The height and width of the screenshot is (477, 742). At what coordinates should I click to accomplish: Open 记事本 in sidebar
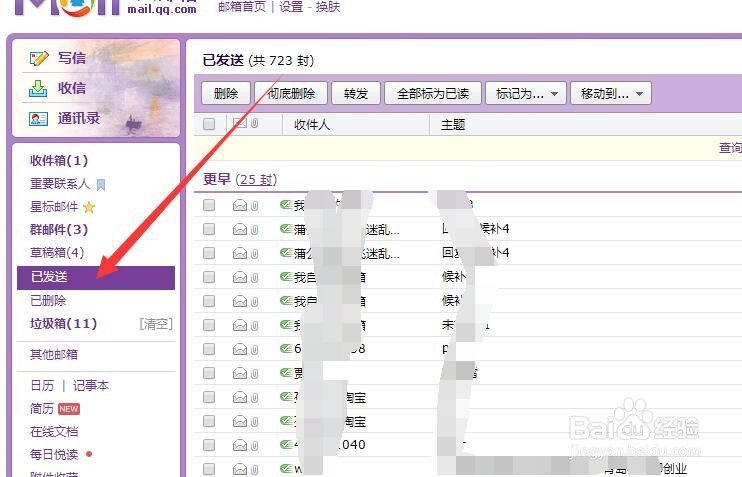coord(91,386)
